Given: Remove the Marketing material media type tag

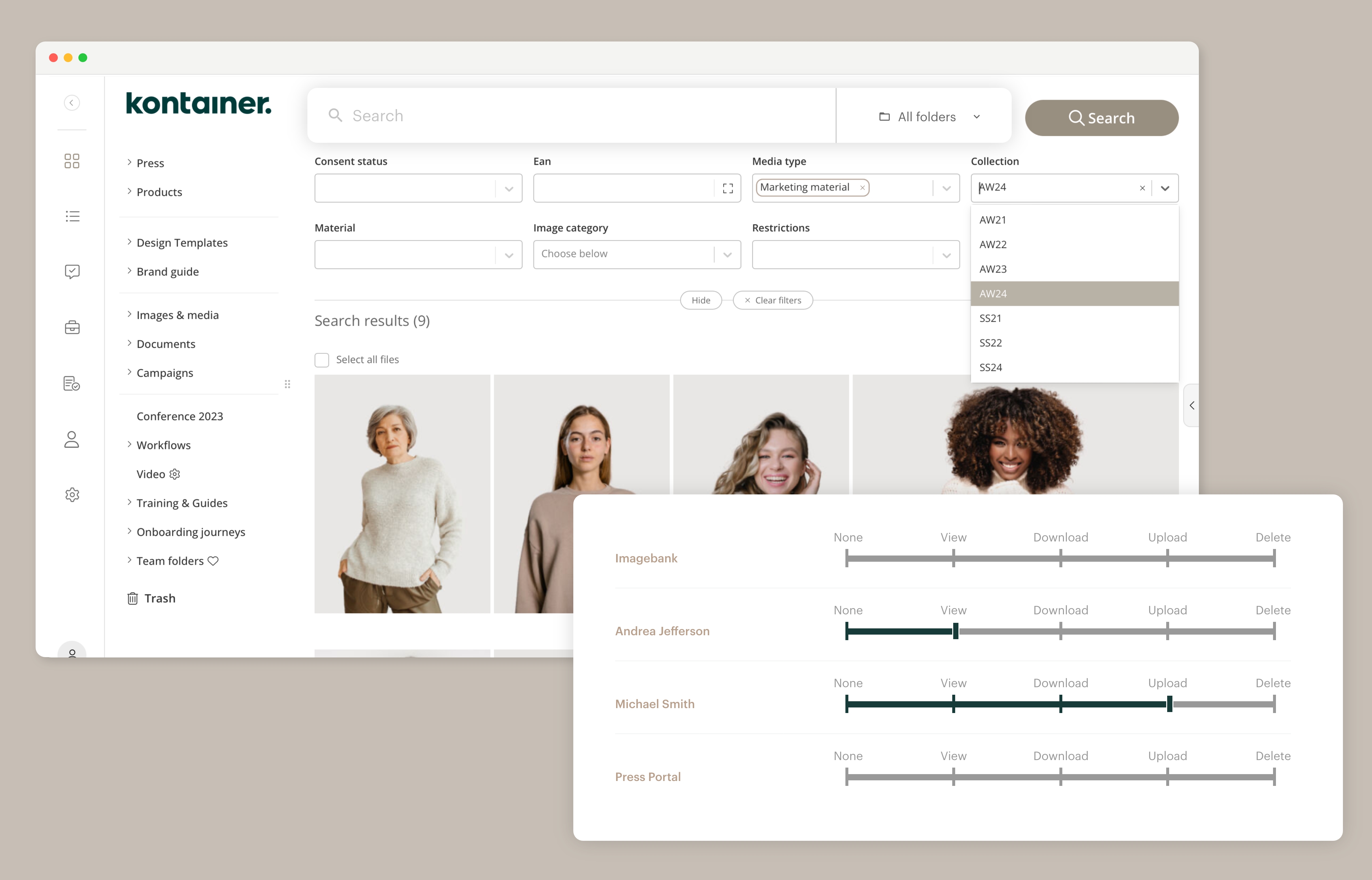Looking at the screenshot, I should pos(862,188).
